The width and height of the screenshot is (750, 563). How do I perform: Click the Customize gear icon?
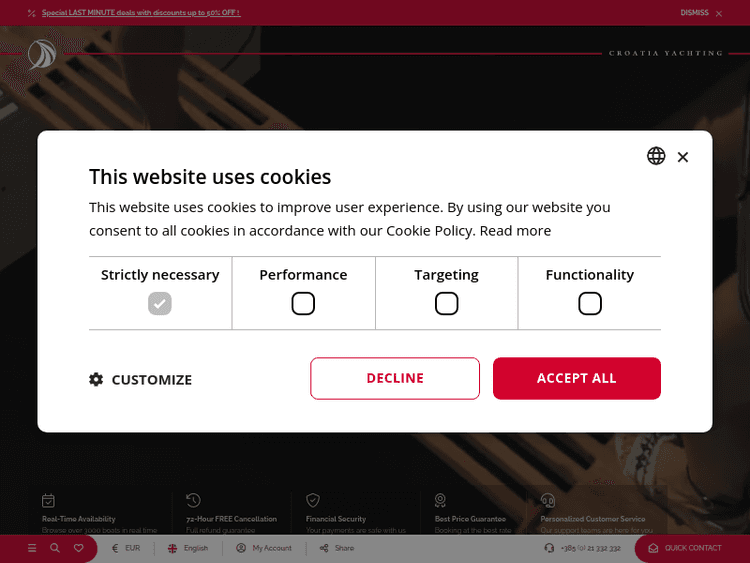pyautogui.click(x=96, y=380)
